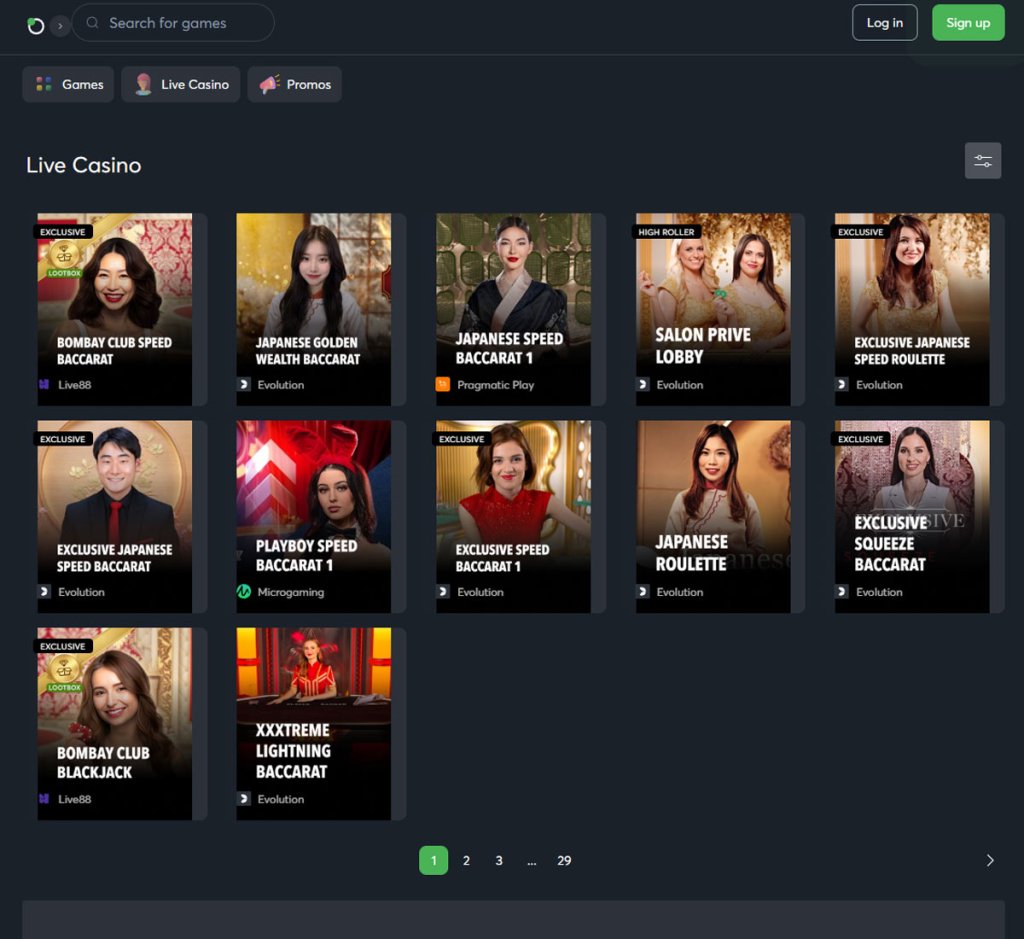Open the Live Casino tab
Viewport: 1024px width, 939px height.
pyautogui.click(x=181, y=85)
